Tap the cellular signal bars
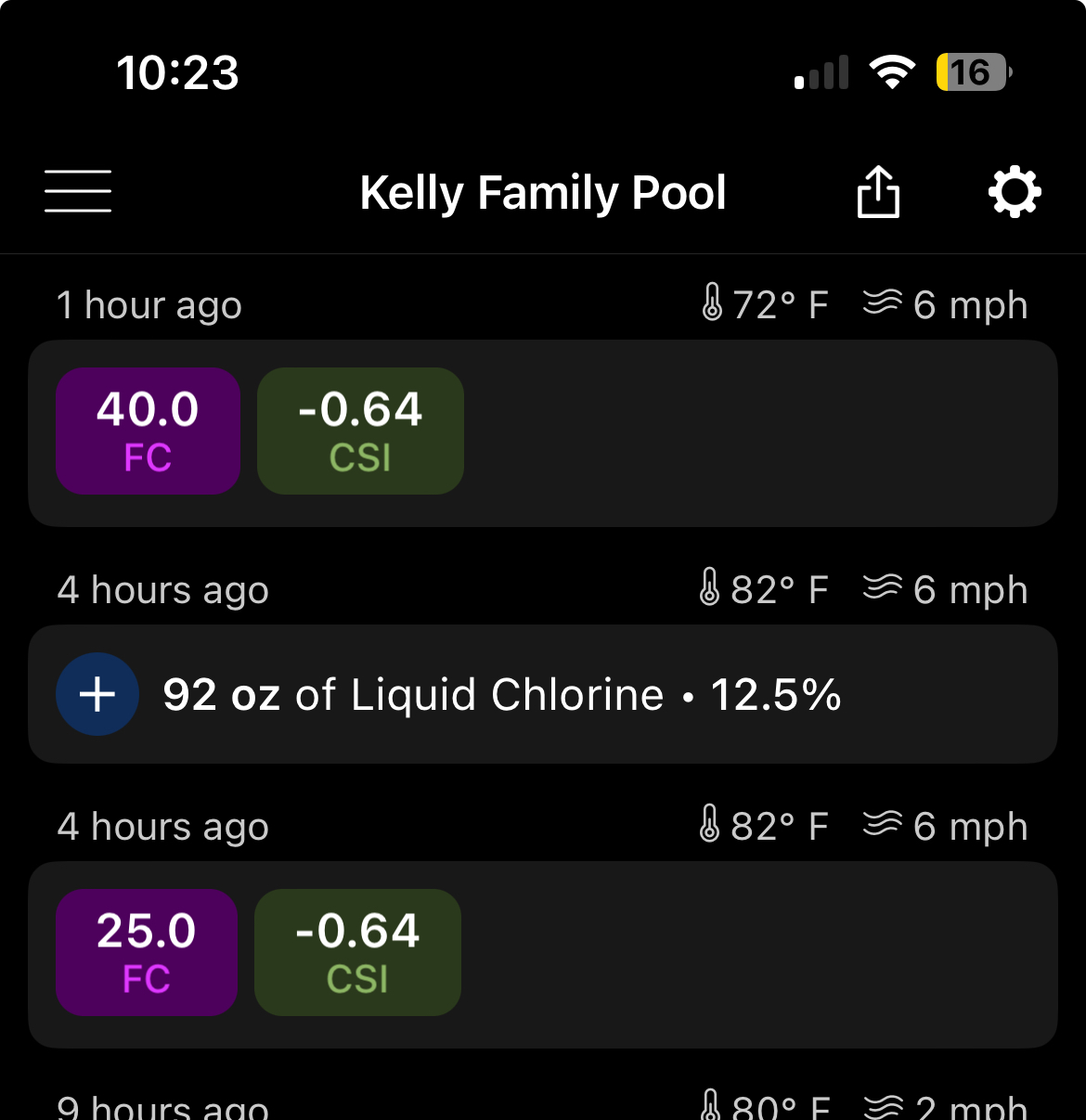This screenshot has width=1086, height=1120. 821,72
